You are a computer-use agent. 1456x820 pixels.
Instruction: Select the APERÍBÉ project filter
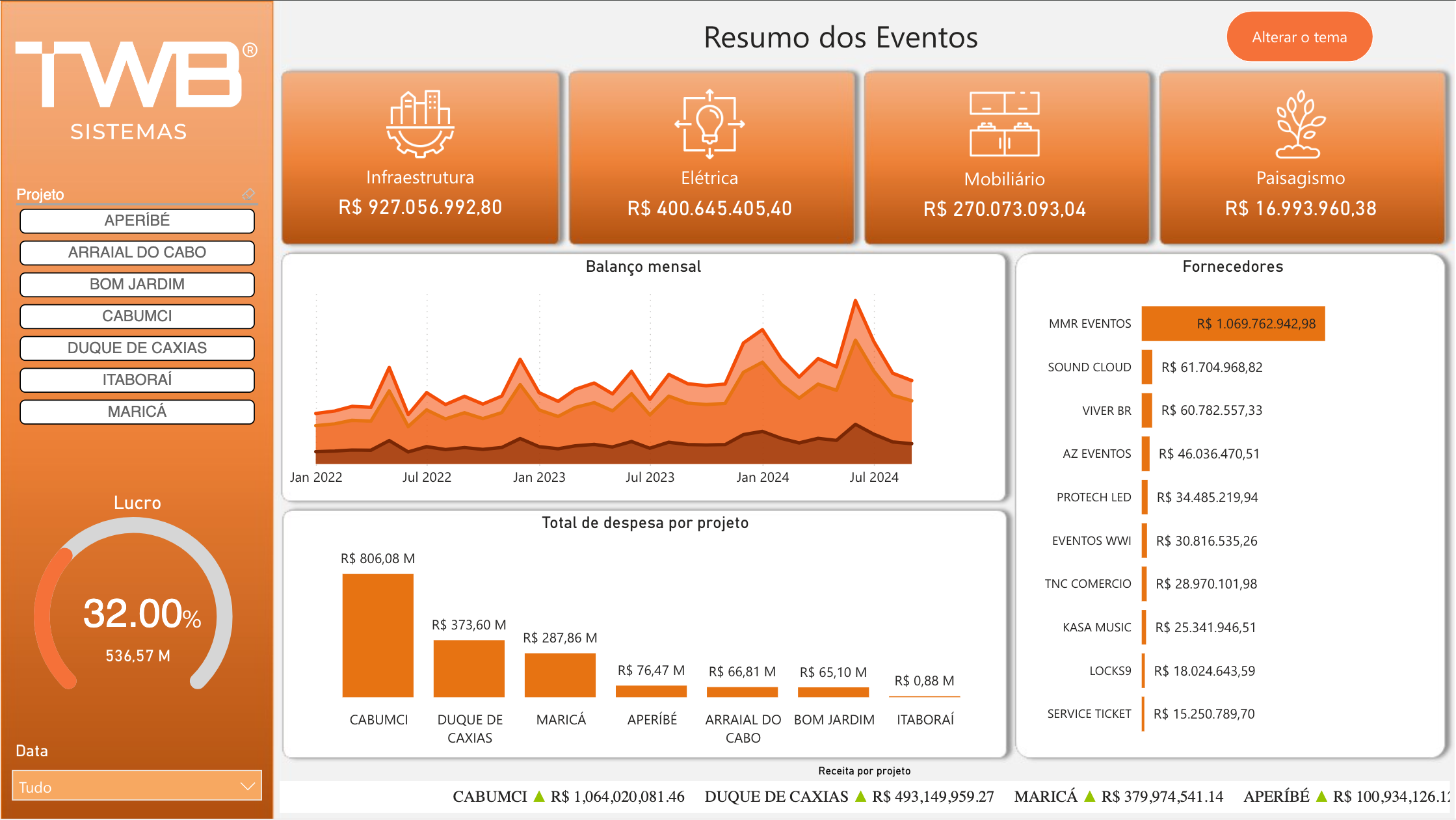pyautogui.click(x=137, y=220)
